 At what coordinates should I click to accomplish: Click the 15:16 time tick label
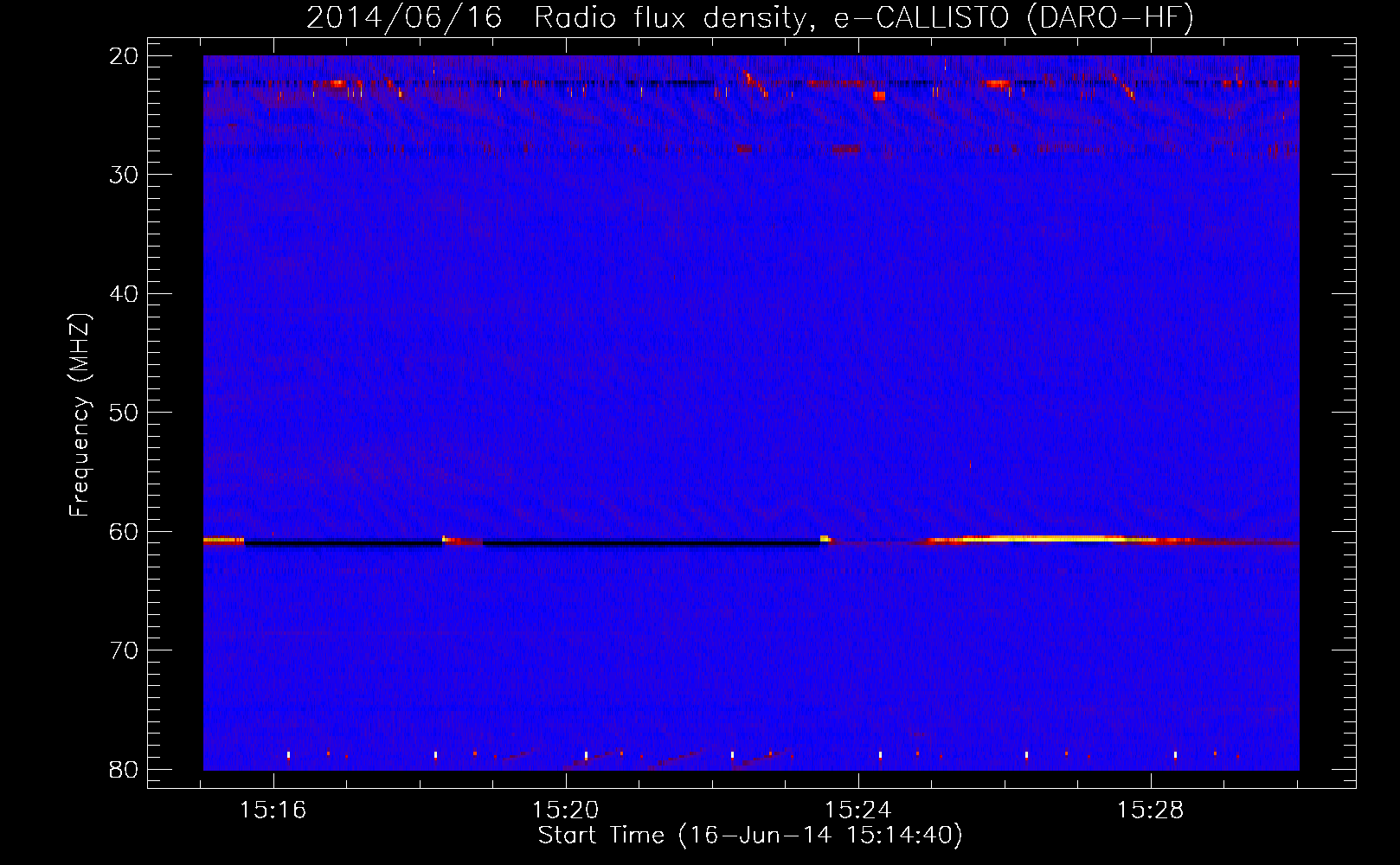pyautogui.click(x=273, y=811)
